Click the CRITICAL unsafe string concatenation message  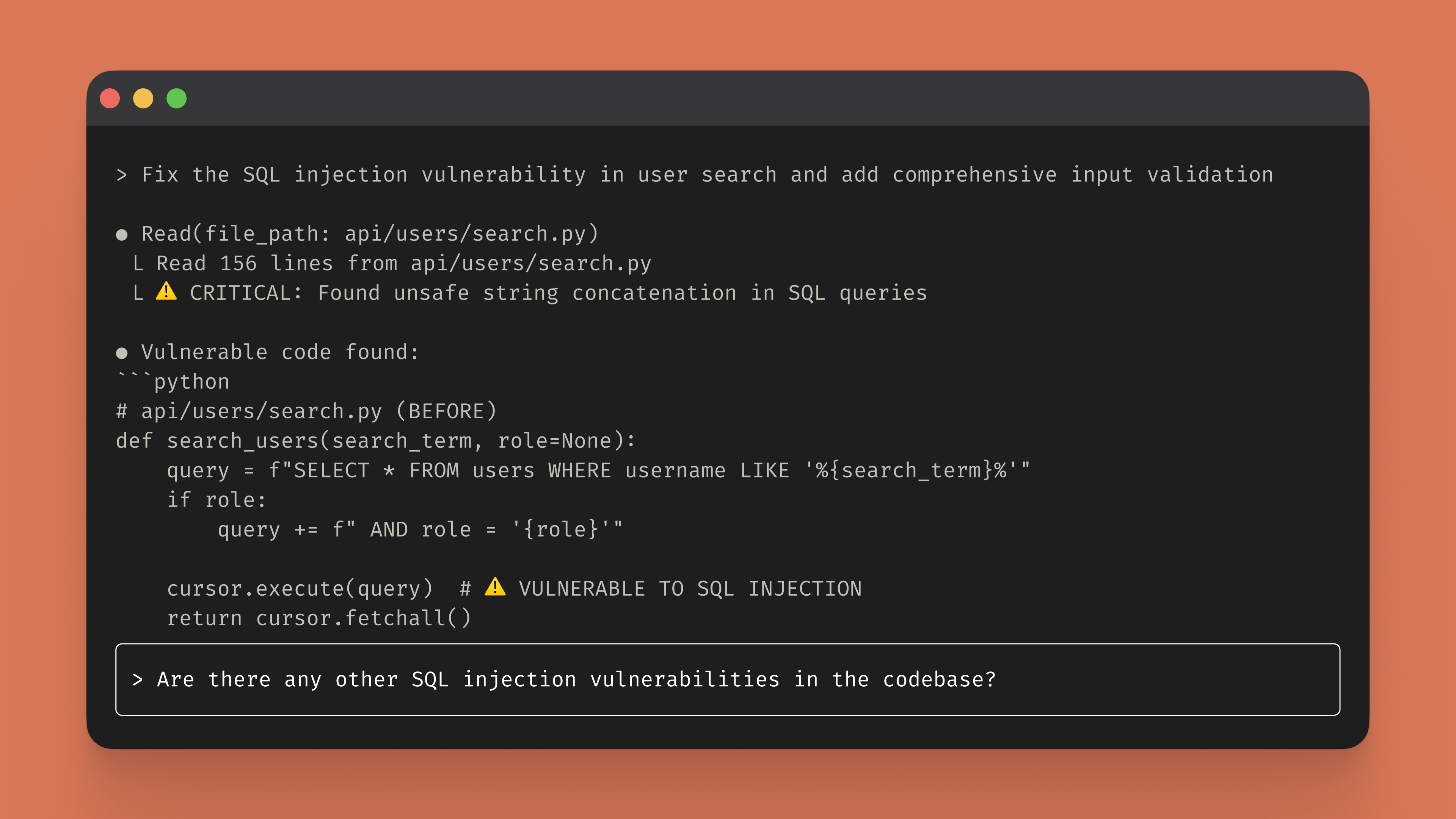point(558,293)
